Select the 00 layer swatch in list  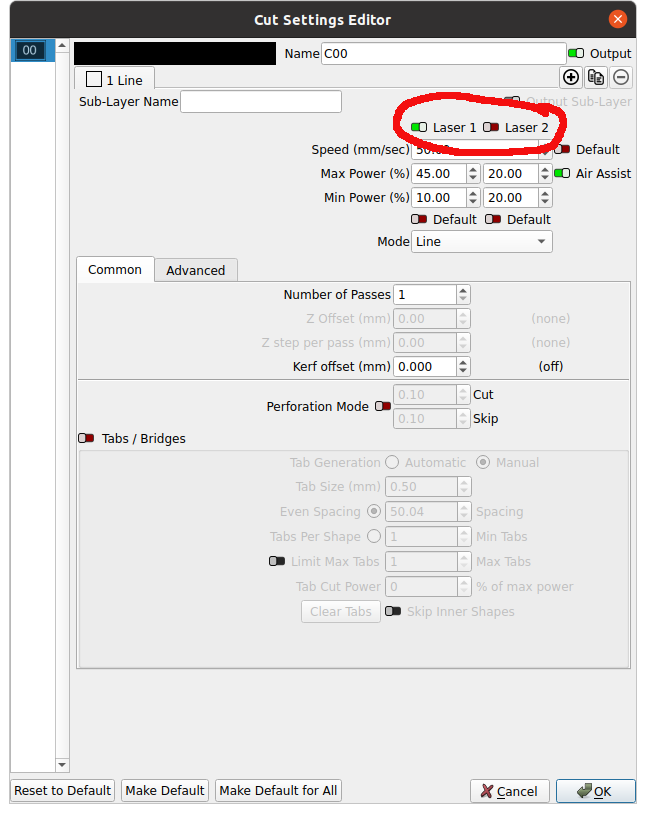pyautogui.click(x=30, y=51)
